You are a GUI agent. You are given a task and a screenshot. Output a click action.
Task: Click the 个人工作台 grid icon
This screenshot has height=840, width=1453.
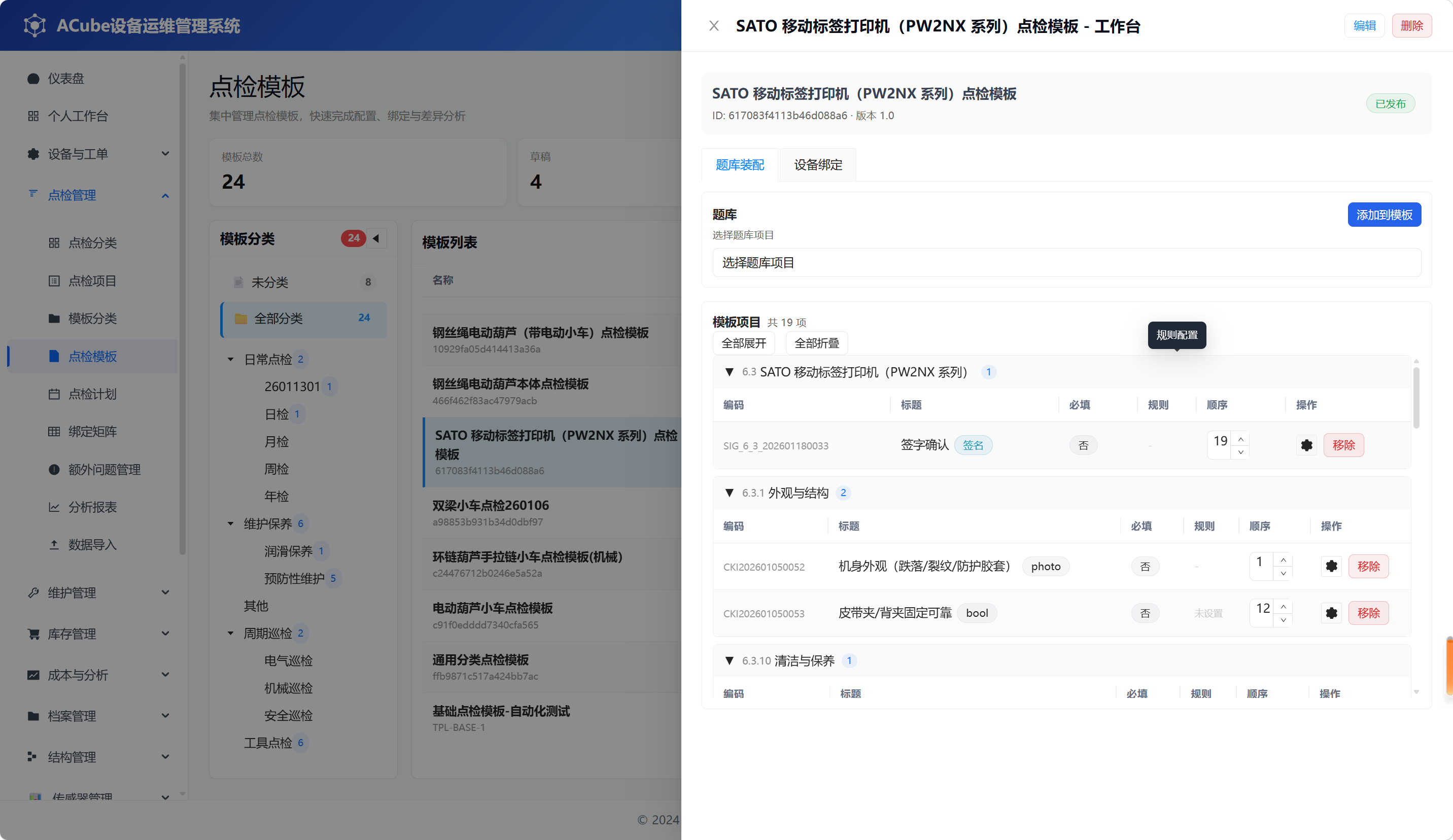tap(33, 116)
